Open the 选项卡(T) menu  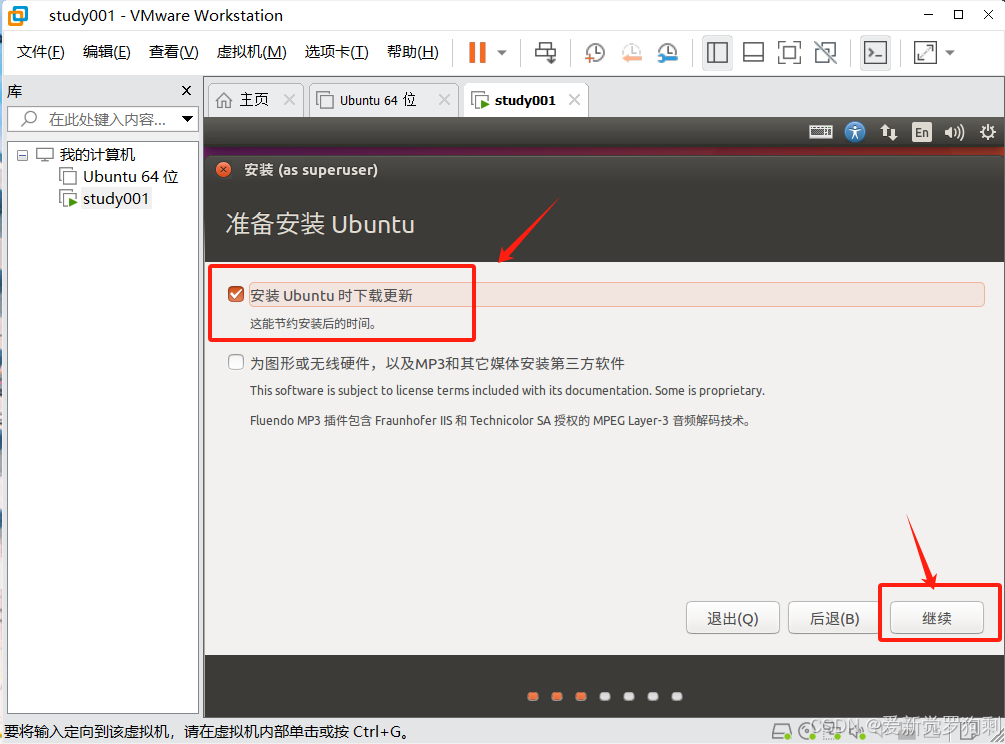(x=336, y=52)
